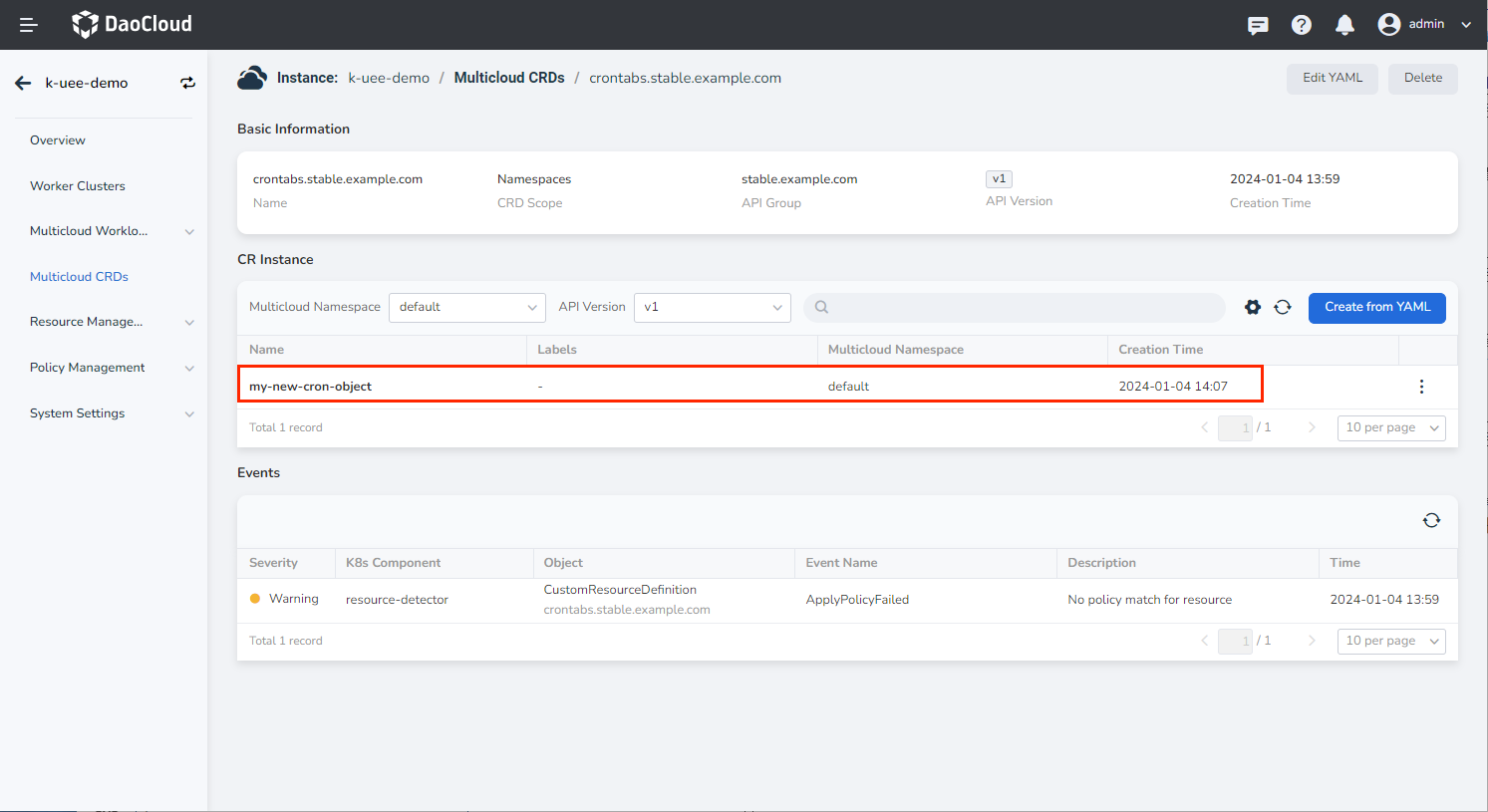1488x812 pixels.
Task: Select Worker Clusters in sidebar
Action: click(x=78, y=186)
